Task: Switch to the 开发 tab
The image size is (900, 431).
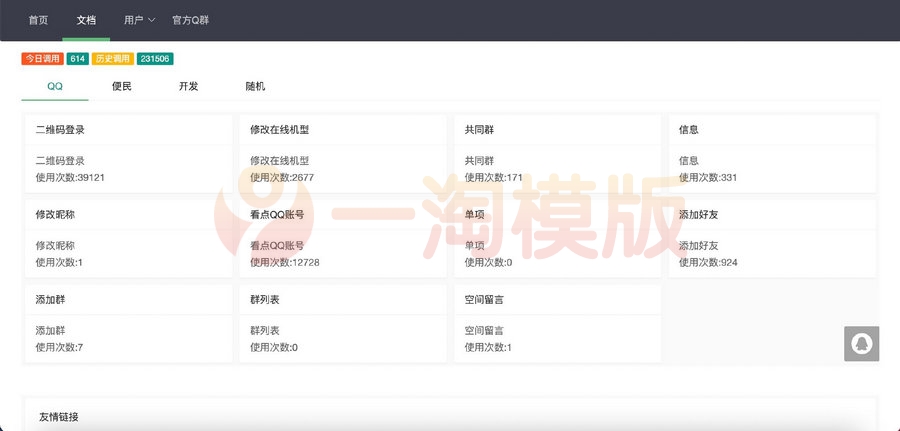Action: click(188, 86)
